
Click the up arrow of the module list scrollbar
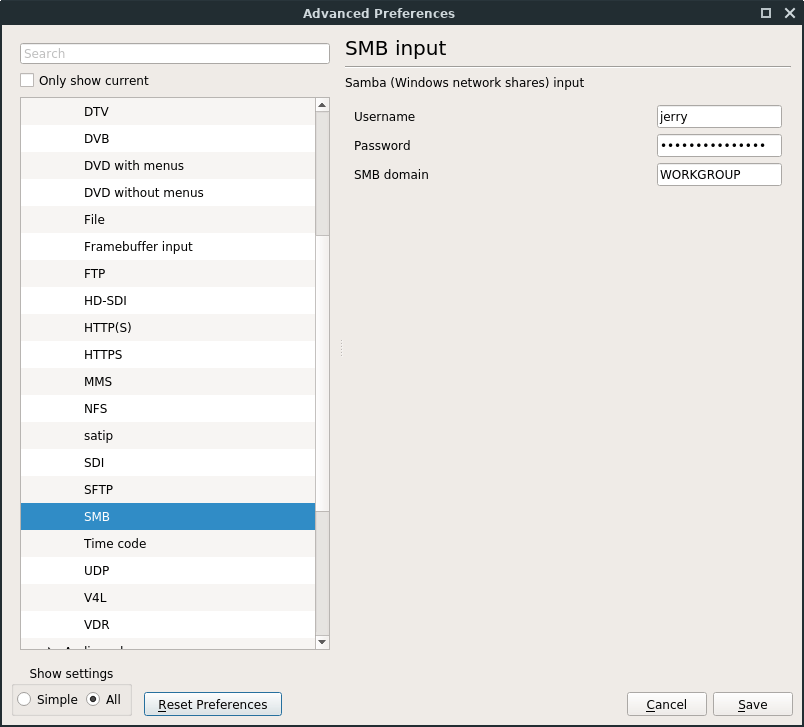322,105
